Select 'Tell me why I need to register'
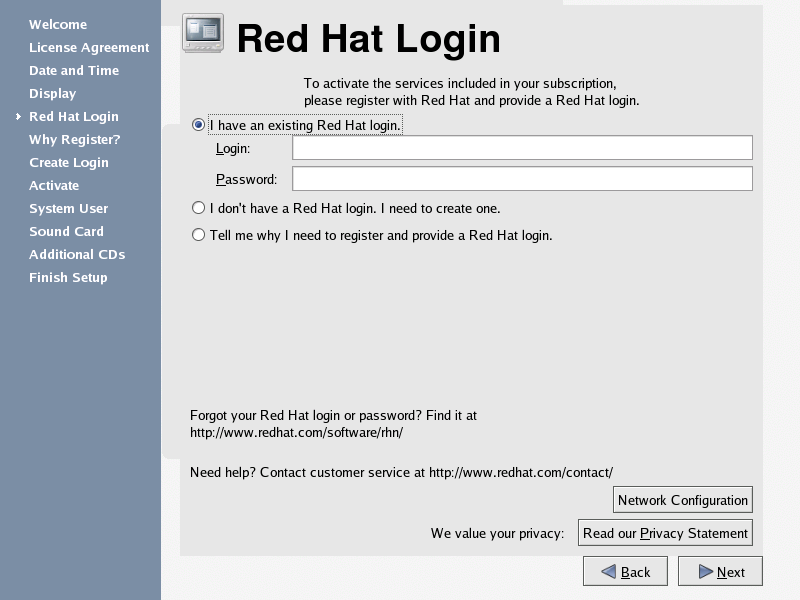 [198, 236]
